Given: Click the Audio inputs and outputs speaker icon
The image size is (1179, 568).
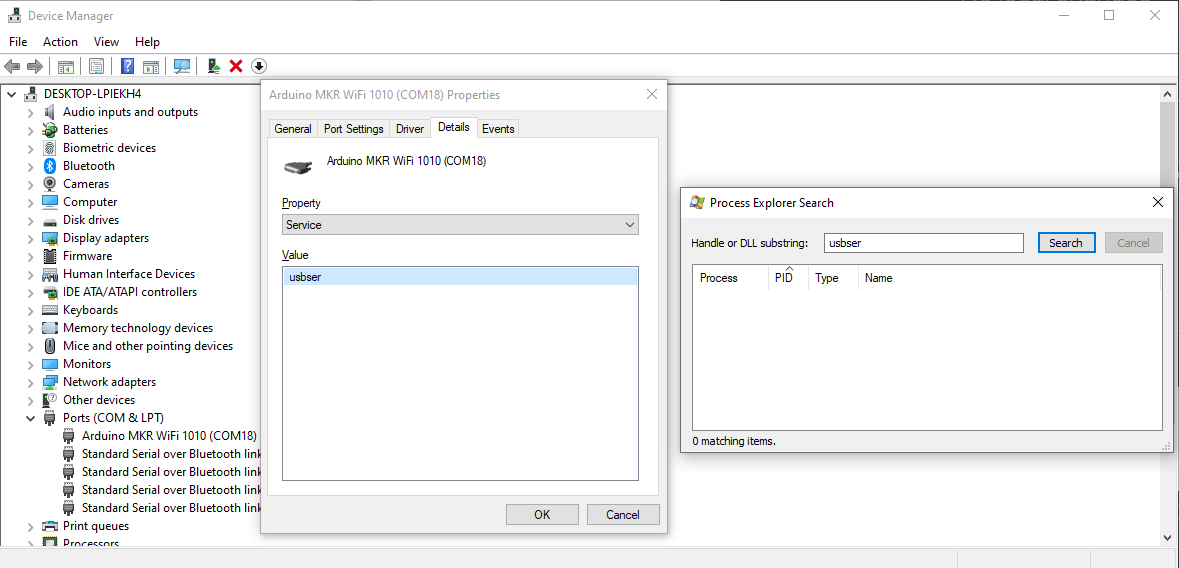Looking at the screenshot, I should (x=50, y=112).
